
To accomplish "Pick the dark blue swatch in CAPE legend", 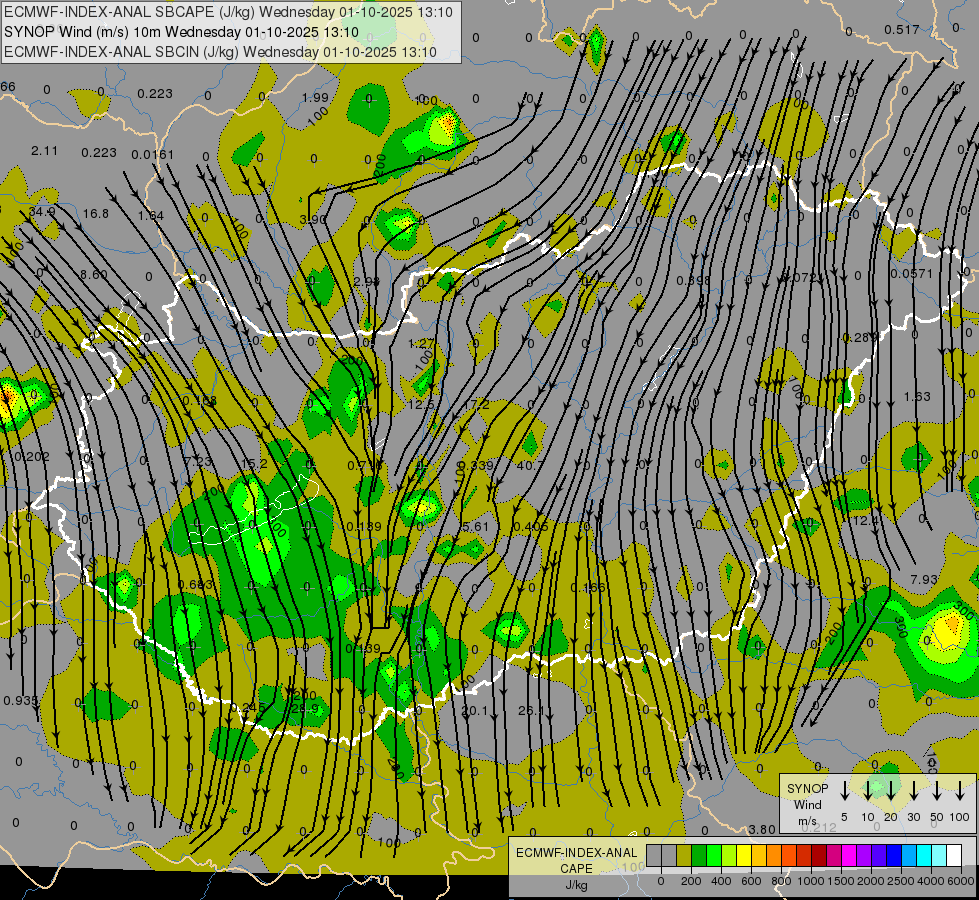I will pyautogui.click(x=894, y=856).
